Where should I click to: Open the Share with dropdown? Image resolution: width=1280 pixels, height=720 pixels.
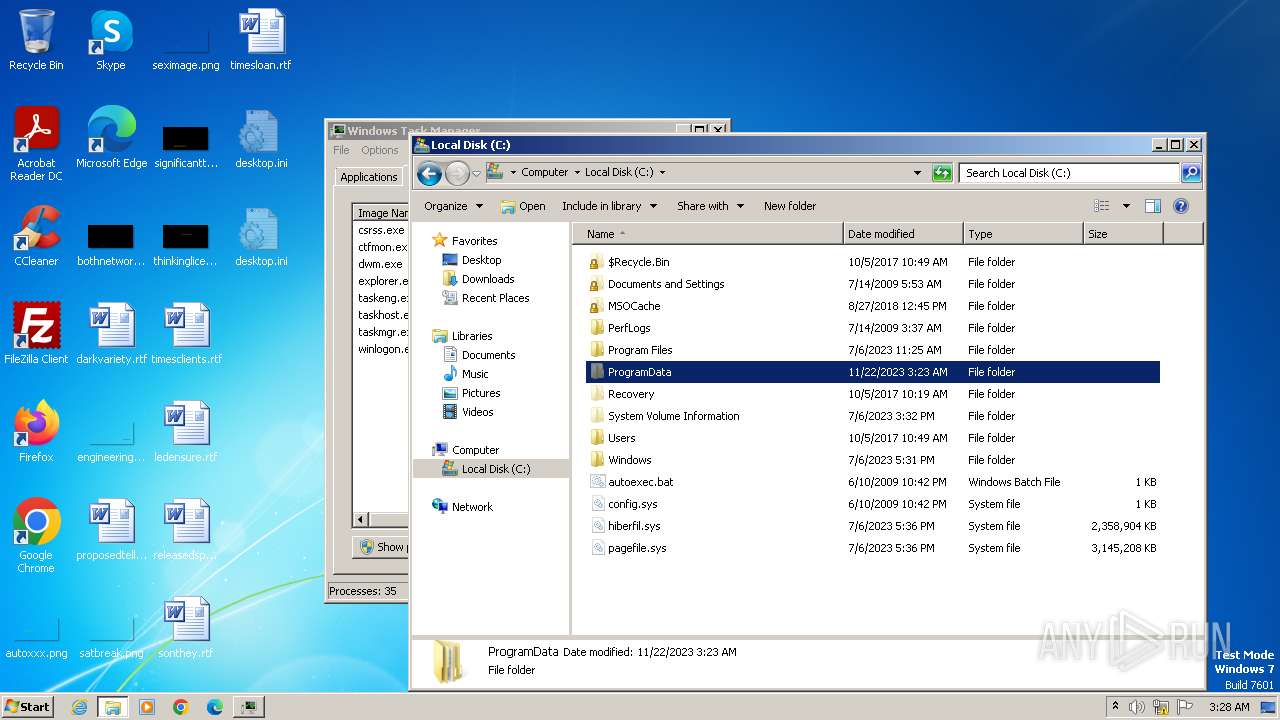click(x=710, y=206)
